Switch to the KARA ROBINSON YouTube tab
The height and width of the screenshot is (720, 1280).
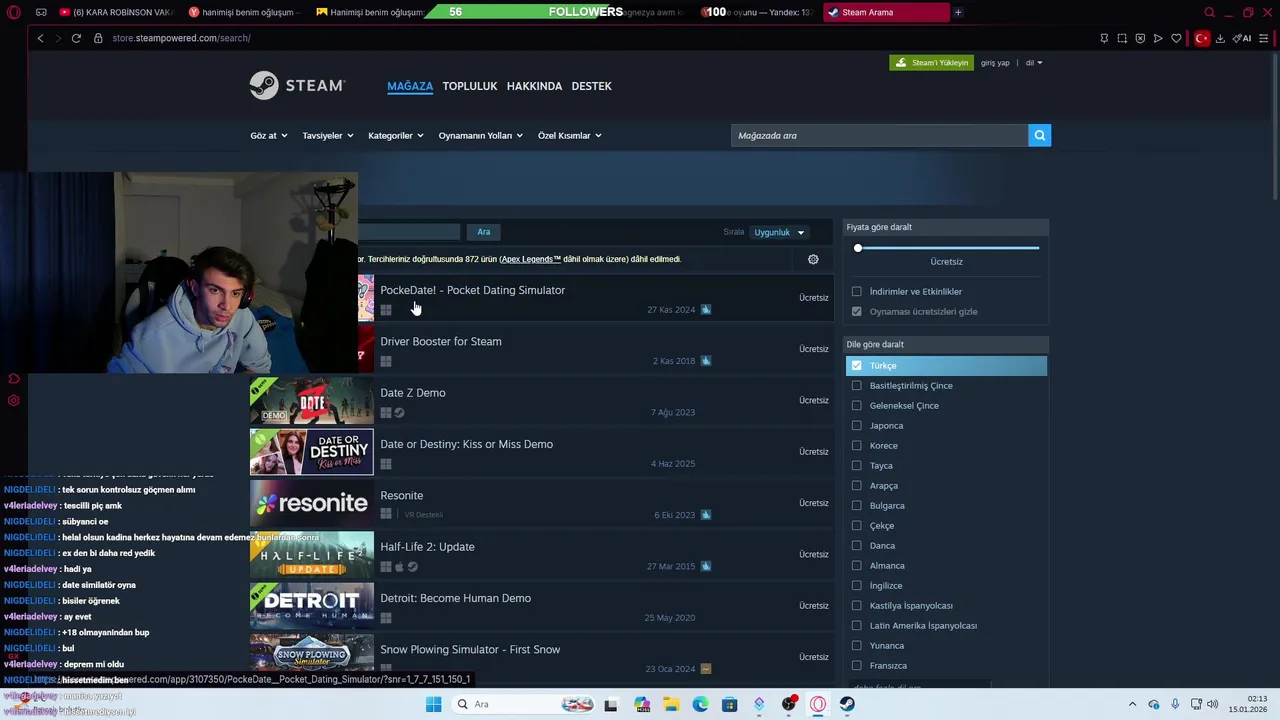pyautogui.click(x=115, y=12)
